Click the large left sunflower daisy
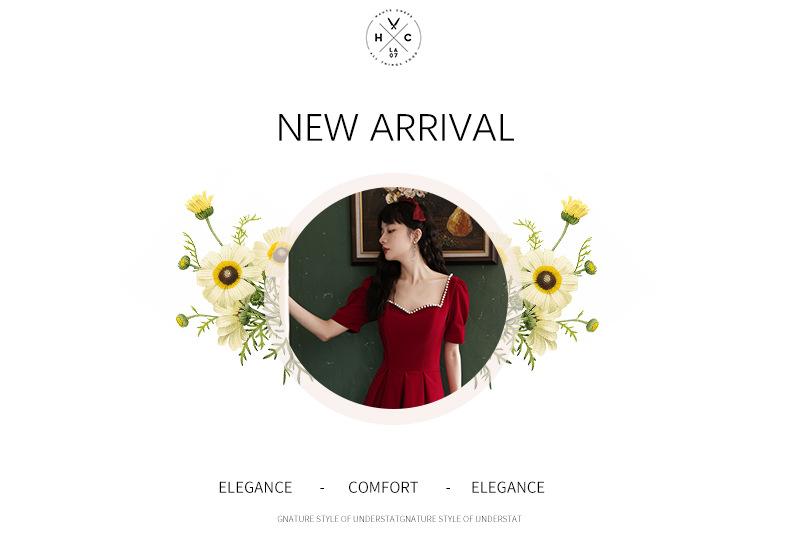The width and height of the screenshot is (790, 557). pyautogui.click(x=228, y=275)
